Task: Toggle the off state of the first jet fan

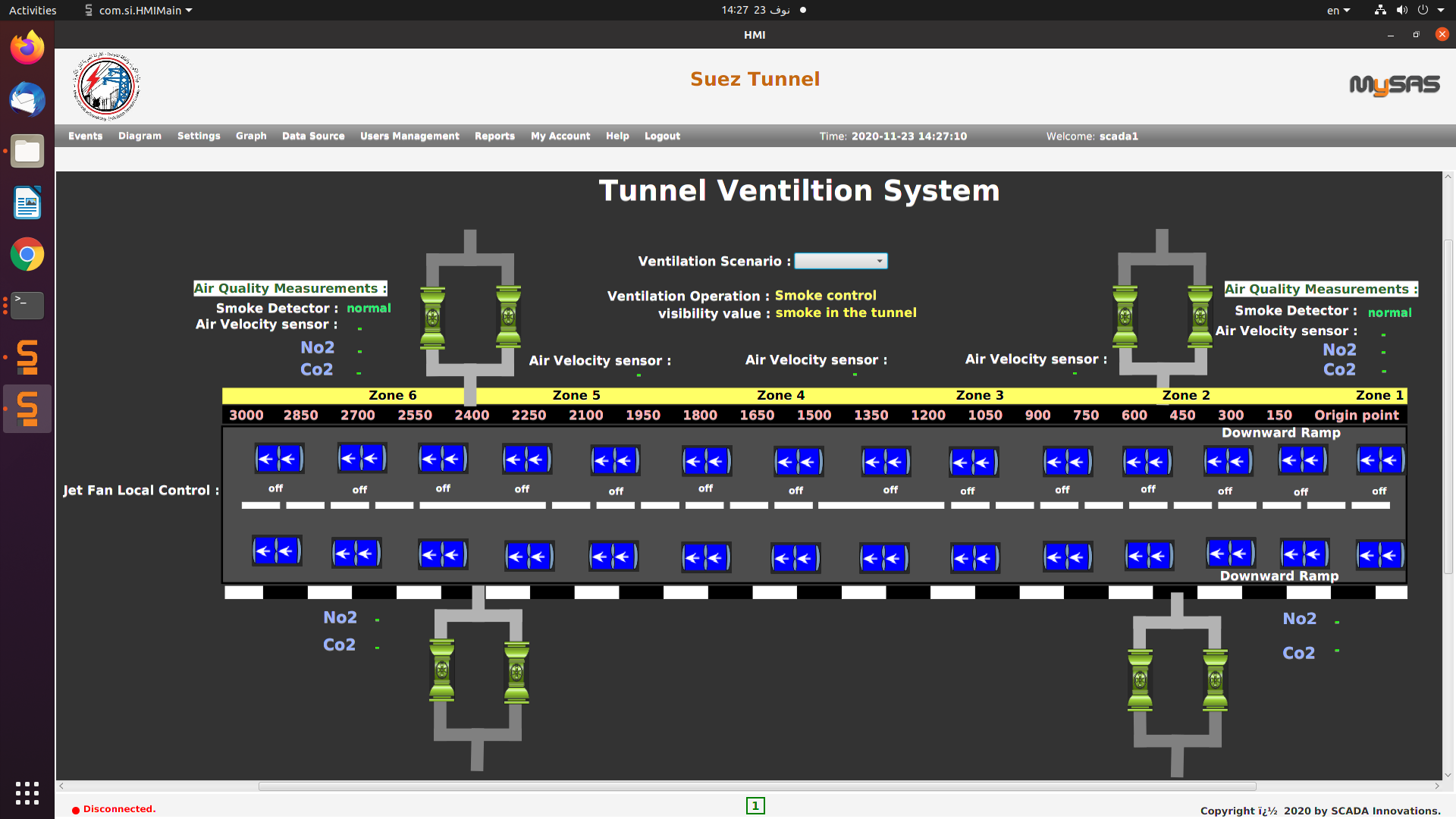Action: click(275, 488)
